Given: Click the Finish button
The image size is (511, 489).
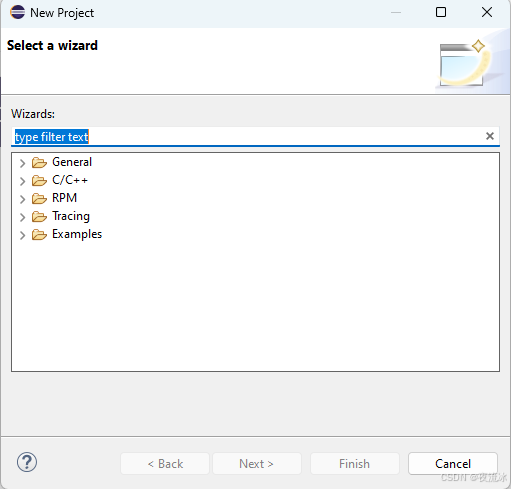Looking at the screenshot, I should coord(355,463).
